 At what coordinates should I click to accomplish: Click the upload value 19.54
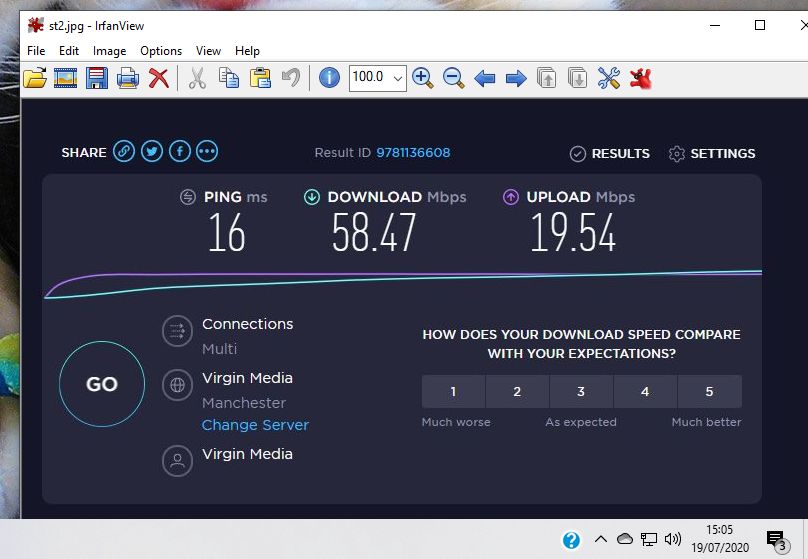tap(573, 233)
